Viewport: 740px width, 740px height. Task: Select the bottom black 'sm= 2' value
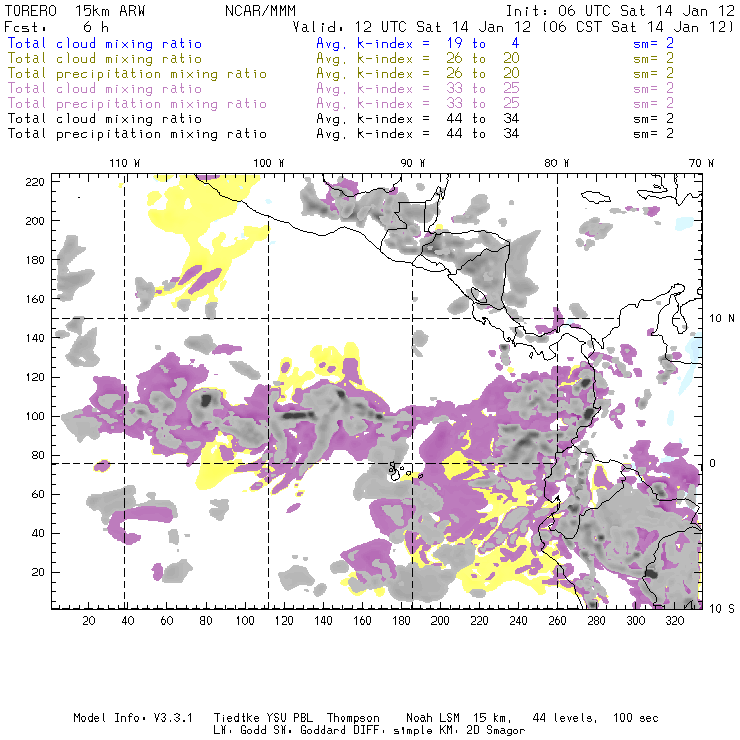click(x=653, y=134)
